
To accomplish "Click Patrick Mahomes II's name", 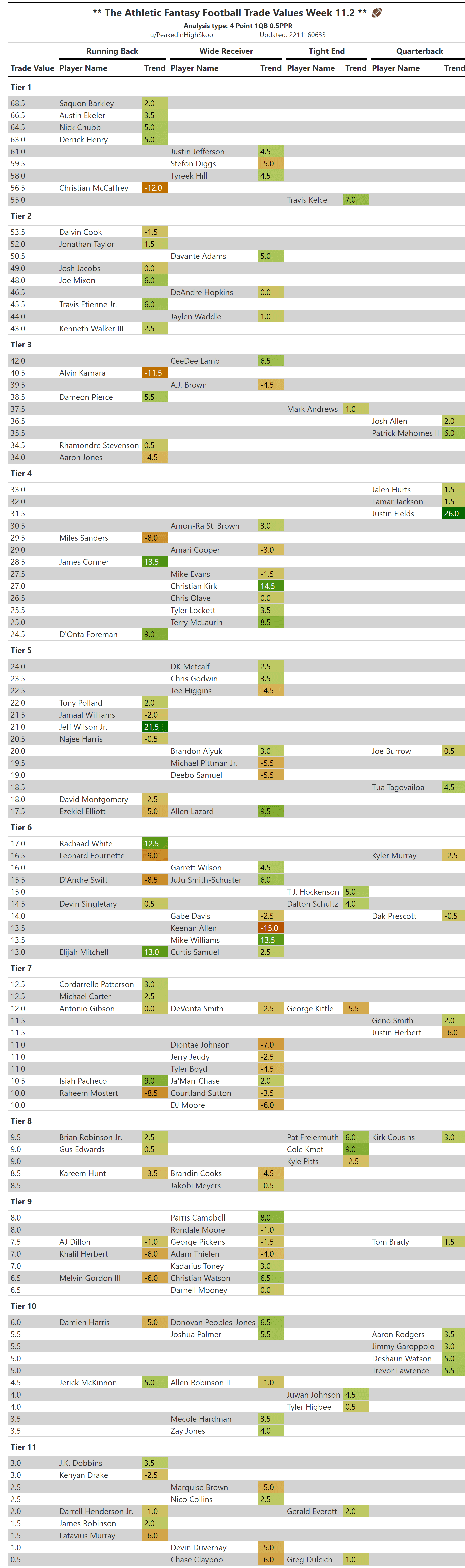I will (405, 433).
